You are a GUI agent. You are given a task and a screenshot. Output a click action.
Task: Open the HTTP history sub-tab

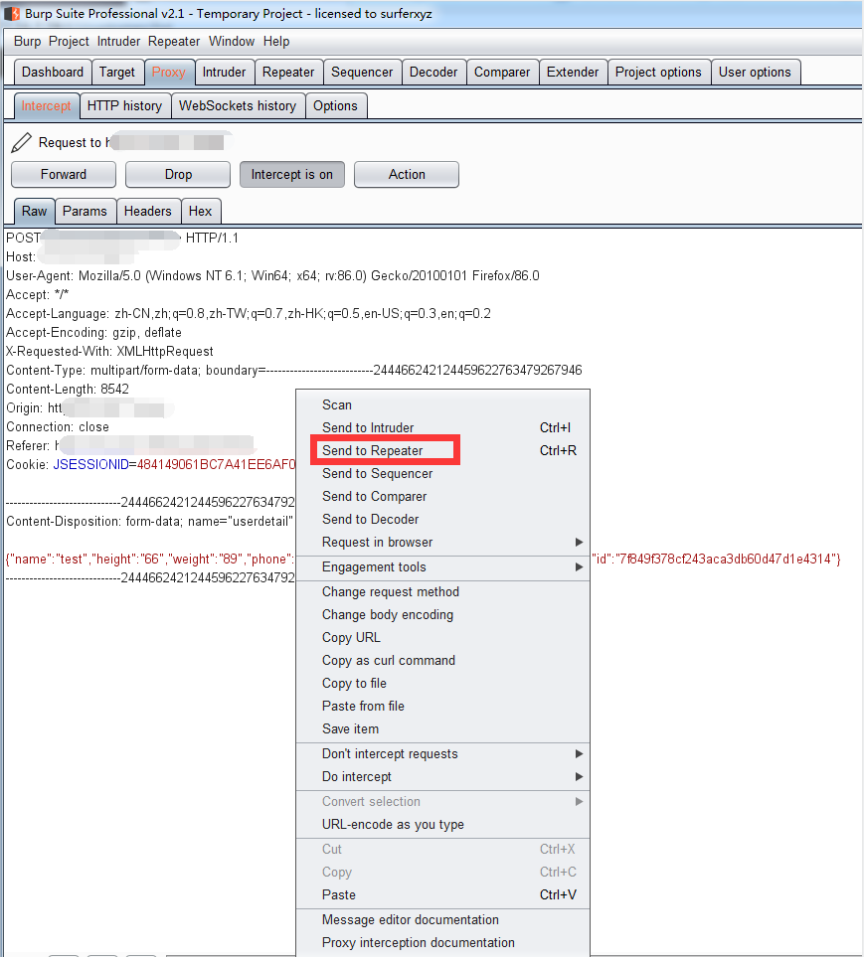[124, 106]
